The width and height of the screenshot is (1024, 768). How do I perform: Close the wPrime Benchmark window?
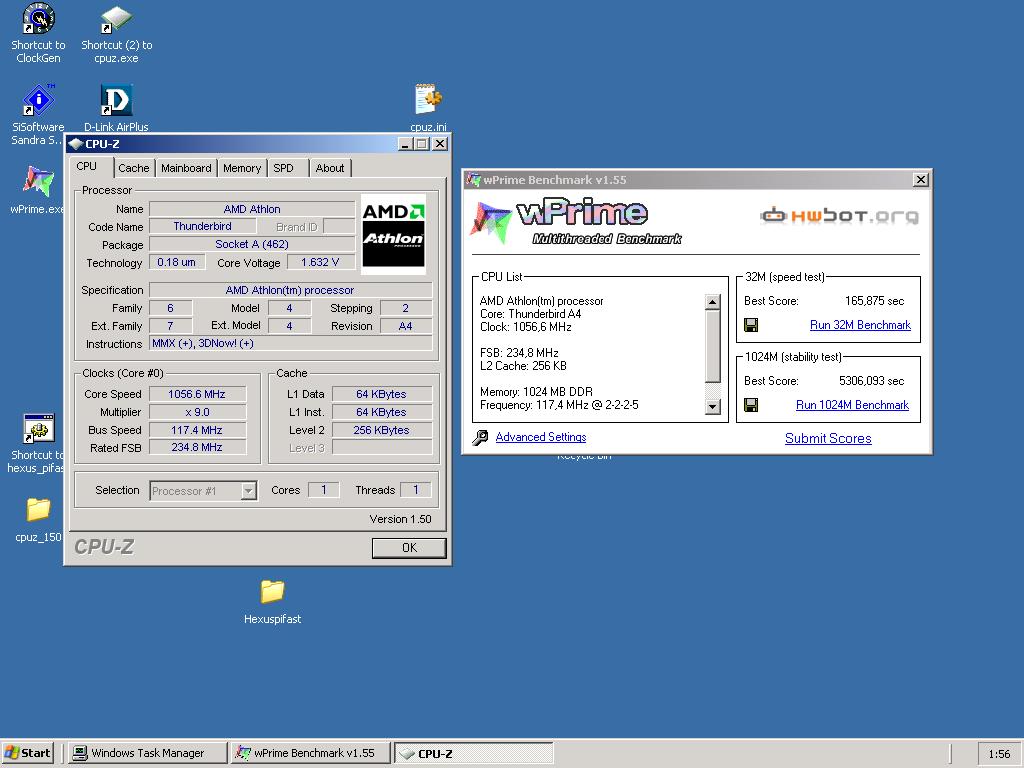920,180
